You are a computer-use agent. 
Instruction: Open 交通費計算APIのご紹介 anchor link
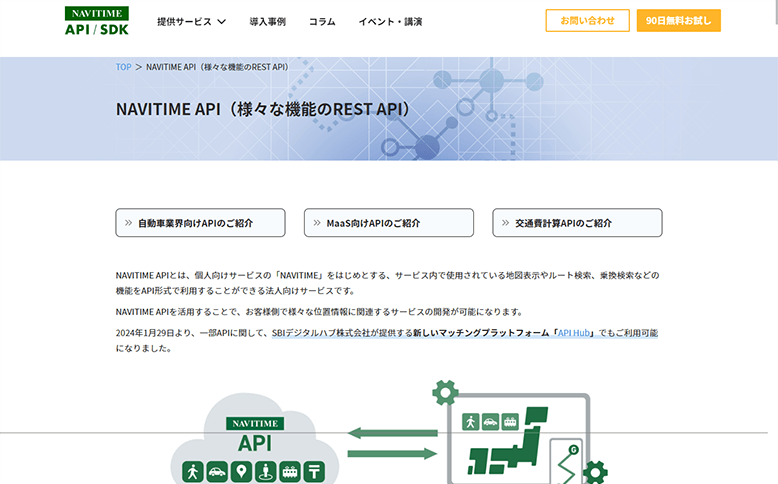(x=577, y=223)
